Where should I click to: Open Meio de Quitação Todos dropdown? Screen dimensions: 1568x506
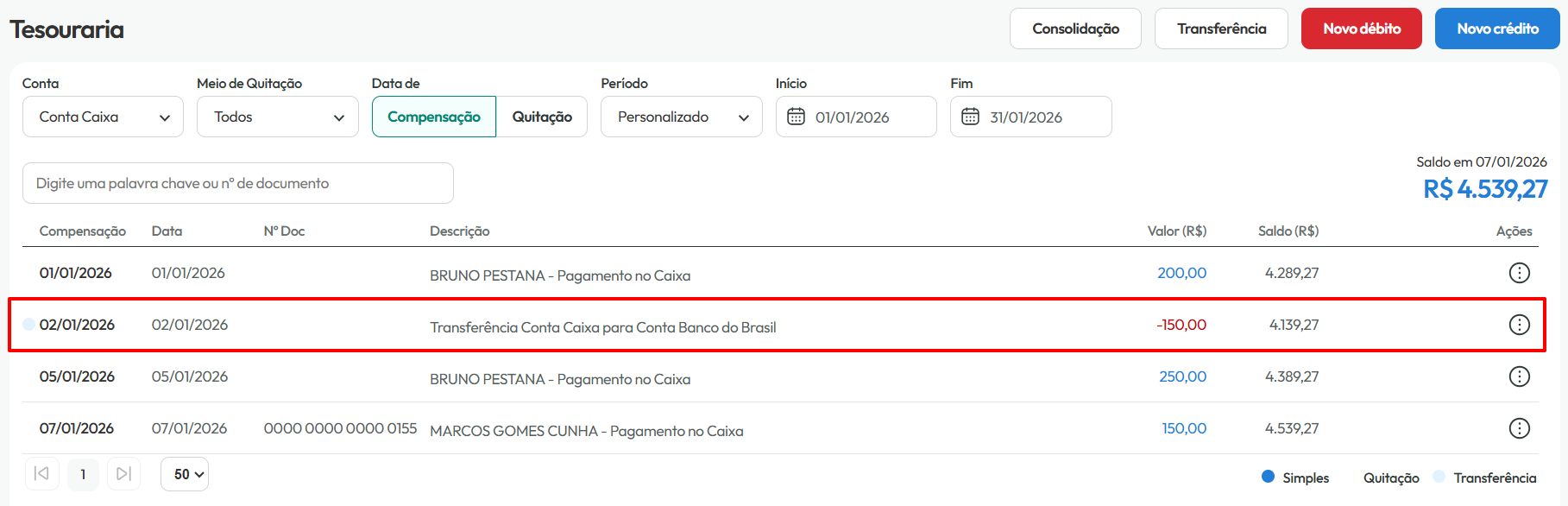pos(277,117)
